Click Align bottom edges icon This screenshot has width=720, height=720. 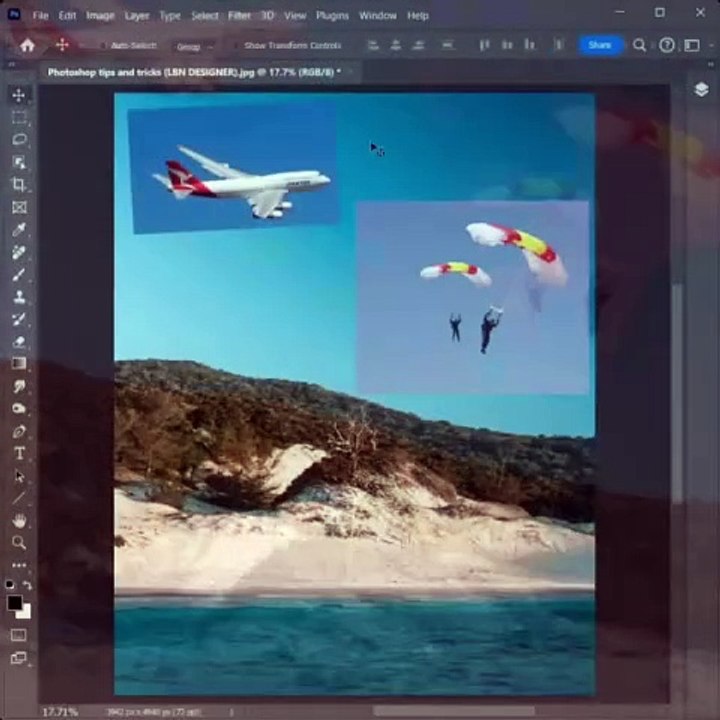529,45
